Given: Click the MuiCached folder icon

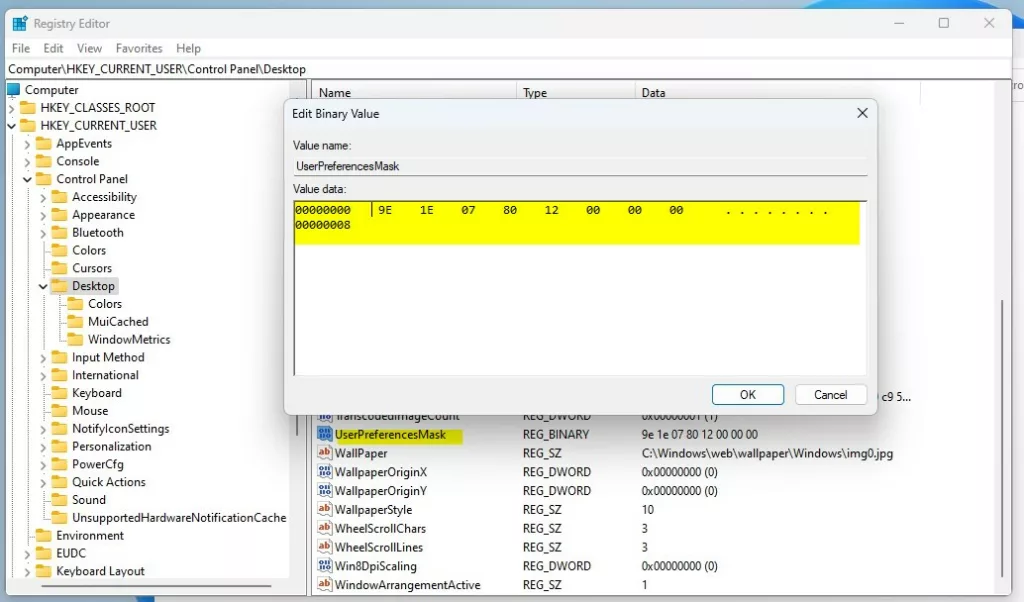Looking at the screenshot, I should click(76, 321).
